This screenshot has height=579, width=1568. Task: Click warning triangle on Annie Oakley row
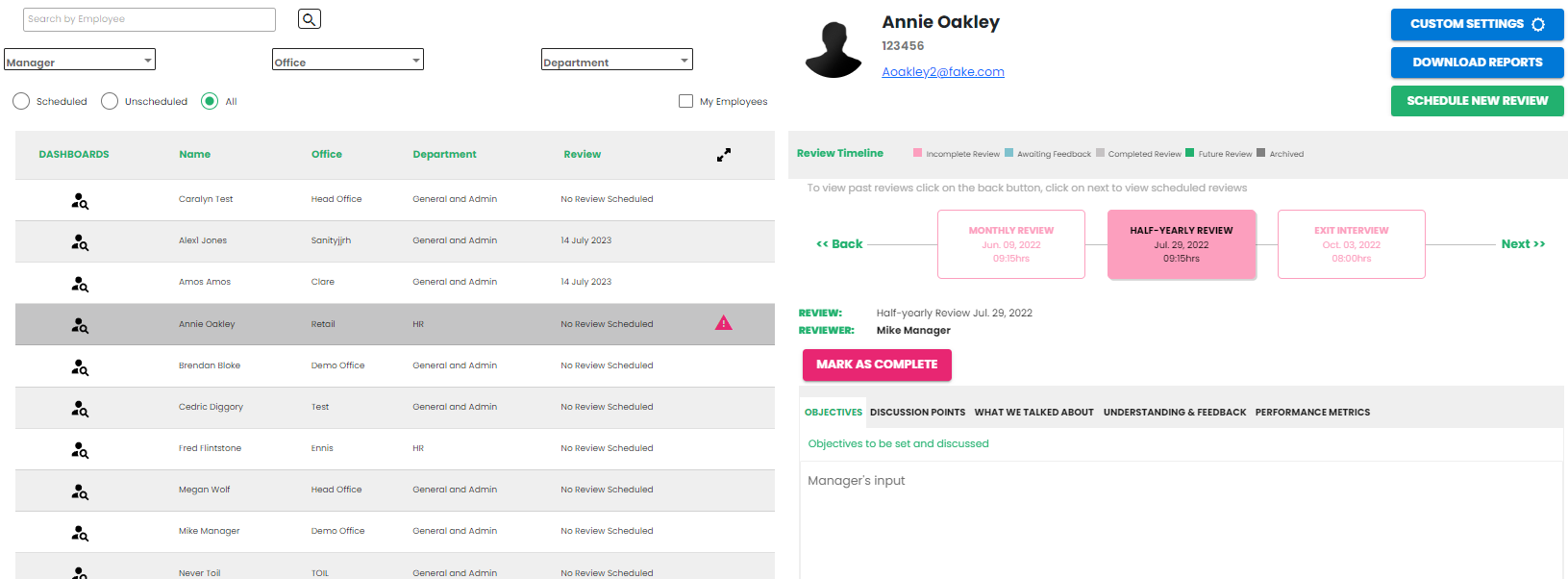coord(724,323)
